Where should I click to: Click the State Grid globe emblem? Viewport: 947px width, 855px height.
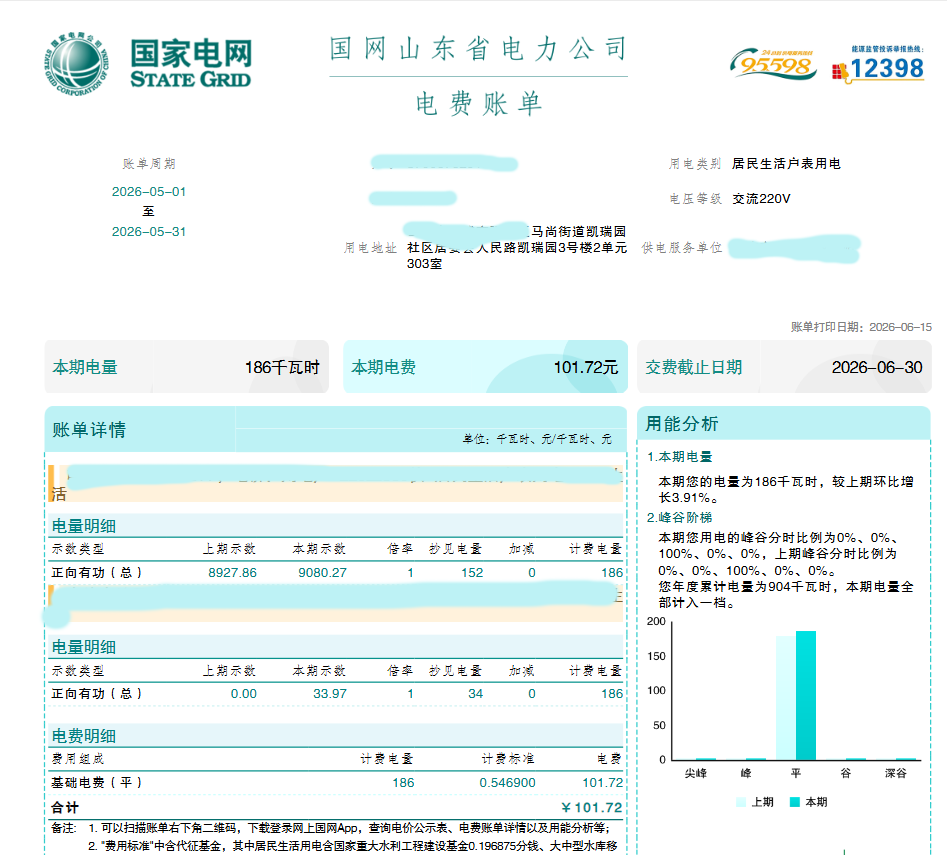[76, 63]
